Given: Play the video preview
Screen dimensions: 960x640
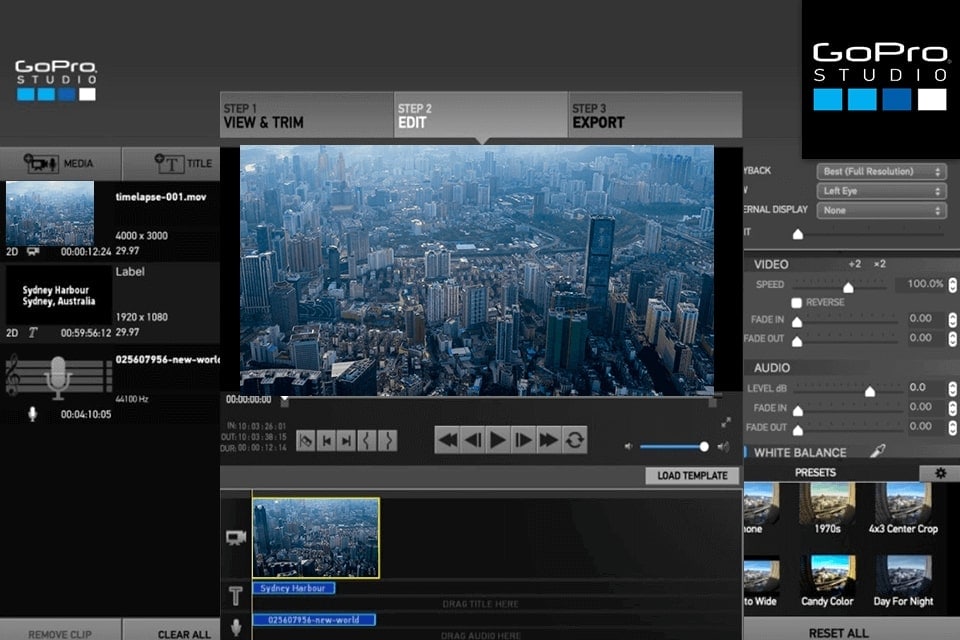Looking at the screenshot, I should click(498, 440).
